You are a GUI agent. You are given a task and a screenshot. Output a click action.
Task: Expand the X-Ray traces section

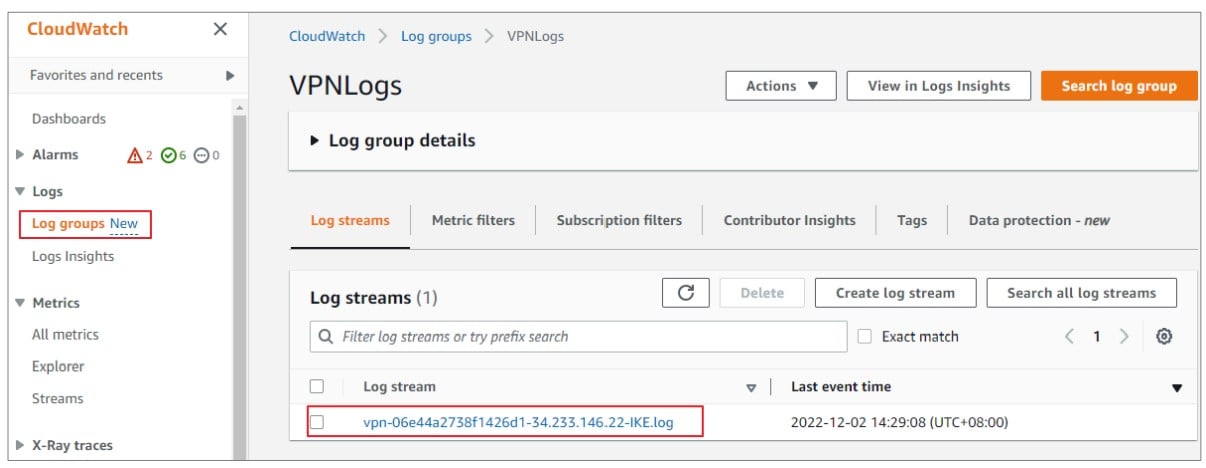tap(20, 446)
